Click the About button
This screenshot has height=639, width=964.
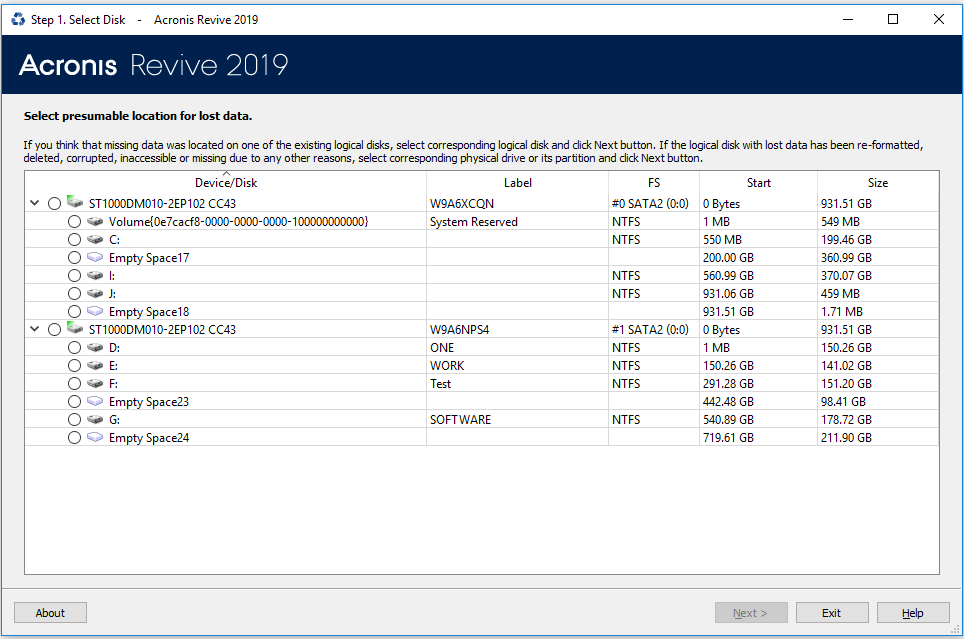tap(50, 612)
